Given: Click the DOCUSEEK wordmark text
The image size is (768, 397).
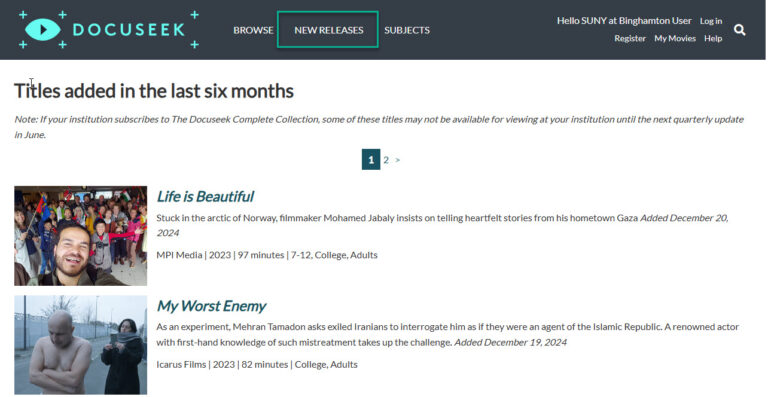Looking at the screenshot, I should pos(129,30).
